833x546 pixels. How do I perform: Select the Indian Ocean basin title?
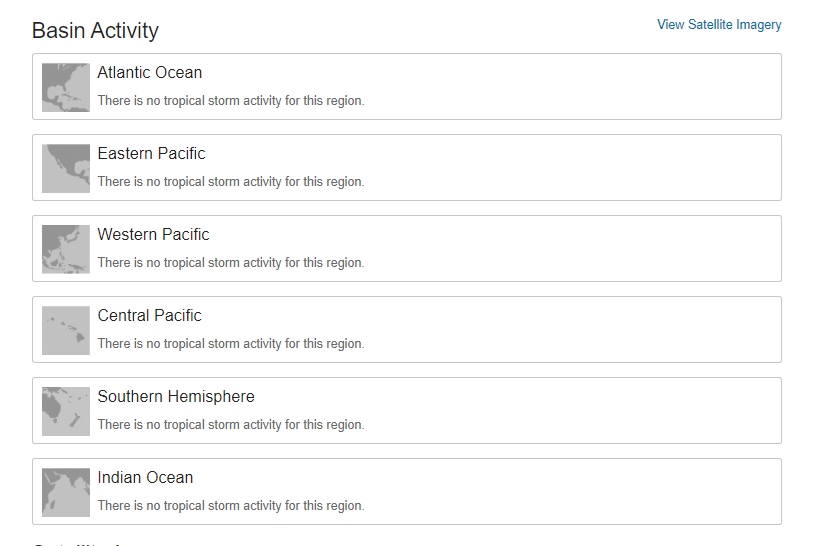[x=145, y=478]
